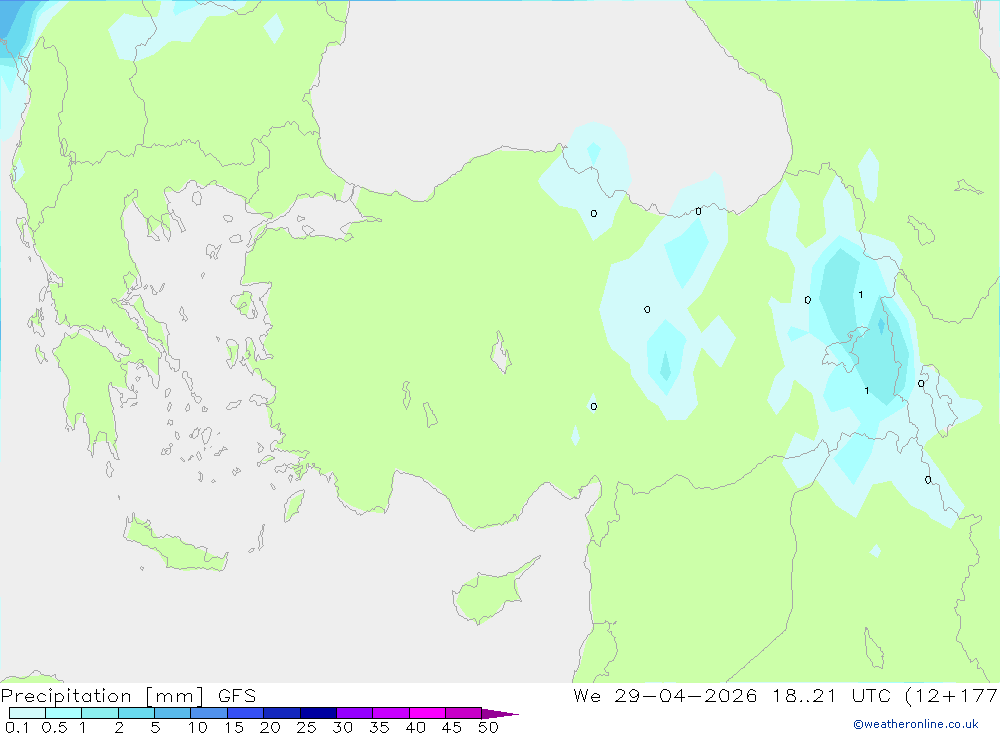This screenshot has width=1000, height=733.
Task: Click the legend label 0.1
Action: tap(17, 727)
